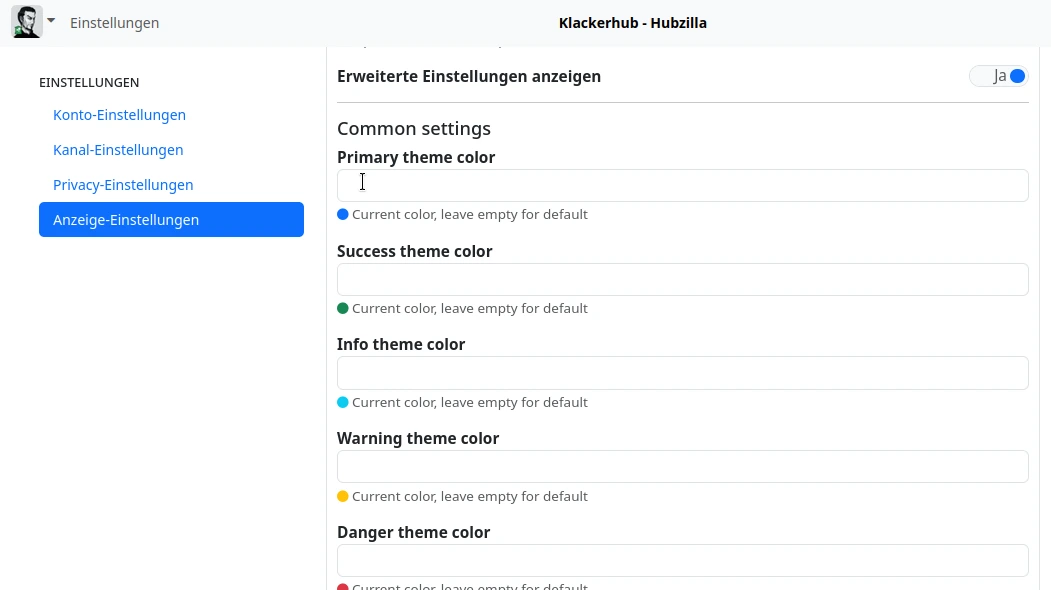Click the blue primary color dot
1051x590 pixels.
coord(343,214)
